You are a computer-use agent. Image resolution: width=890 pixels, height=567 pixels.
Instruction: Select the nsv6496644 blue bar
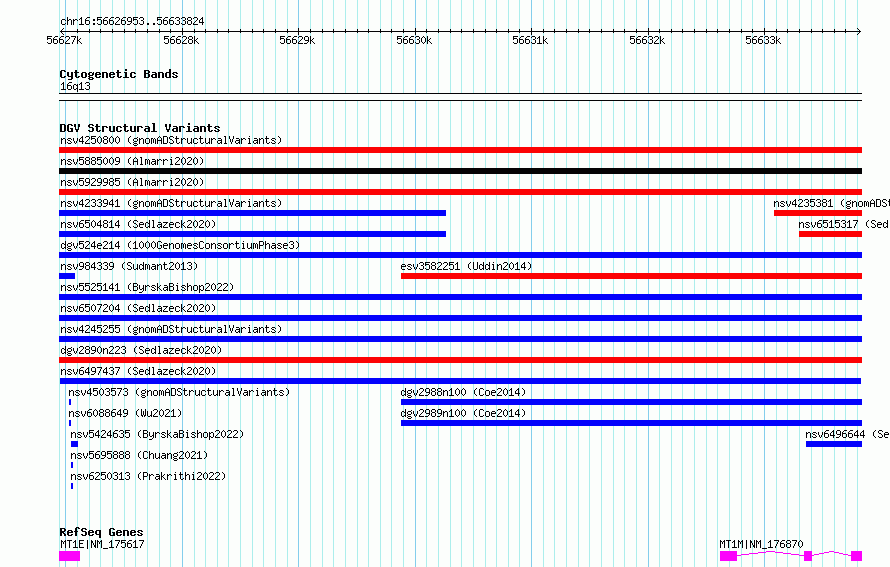(834, 444)
